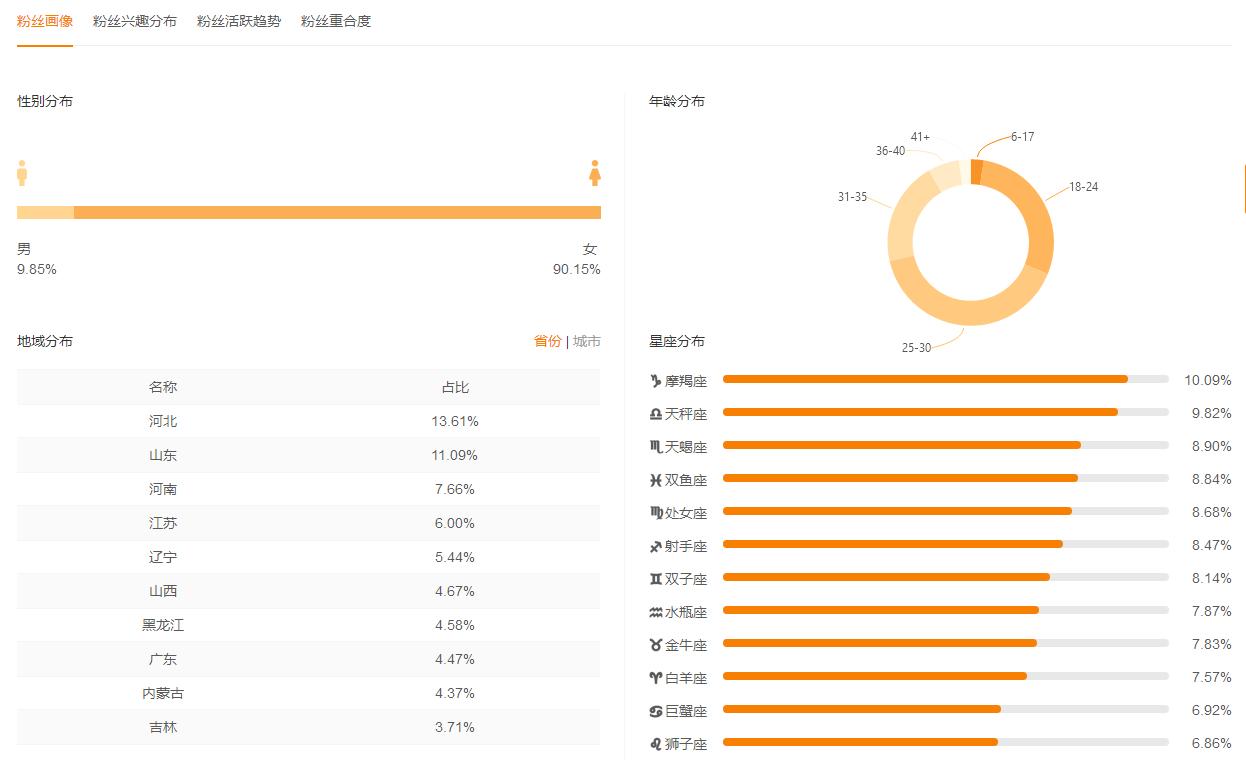This screenshot has width=1246, height=769.
Task: Switch region view to 城市
Action: click(x=587, y=341)
